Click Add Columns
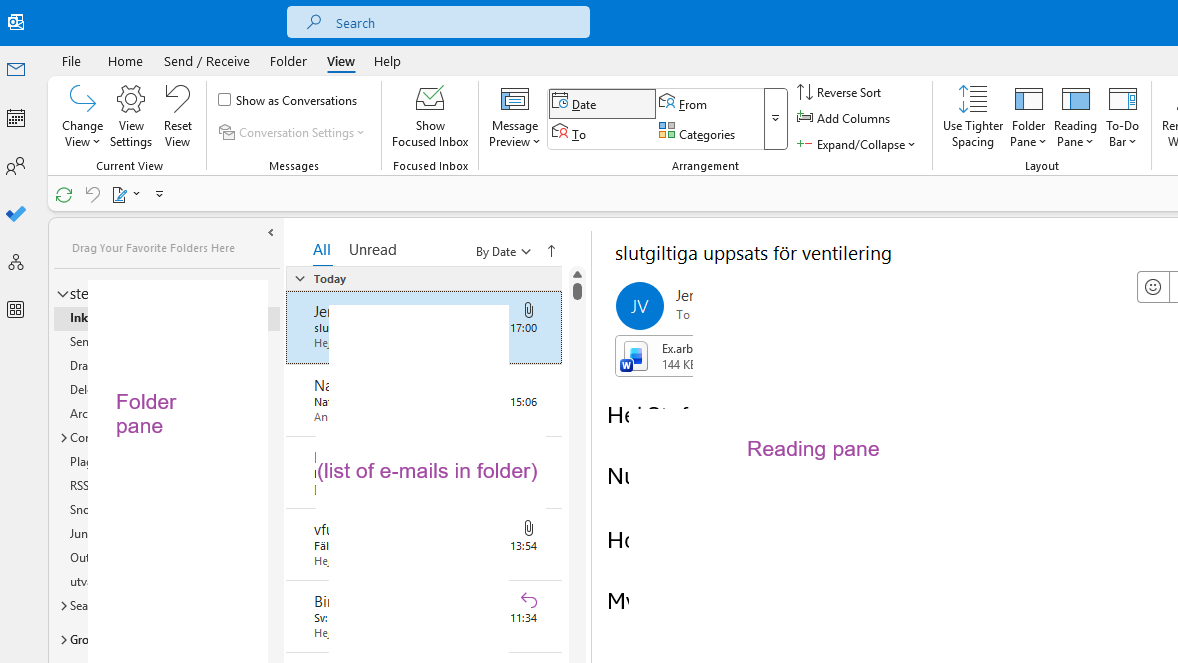This screenshot has width=1178, height=663. point(844,118)
